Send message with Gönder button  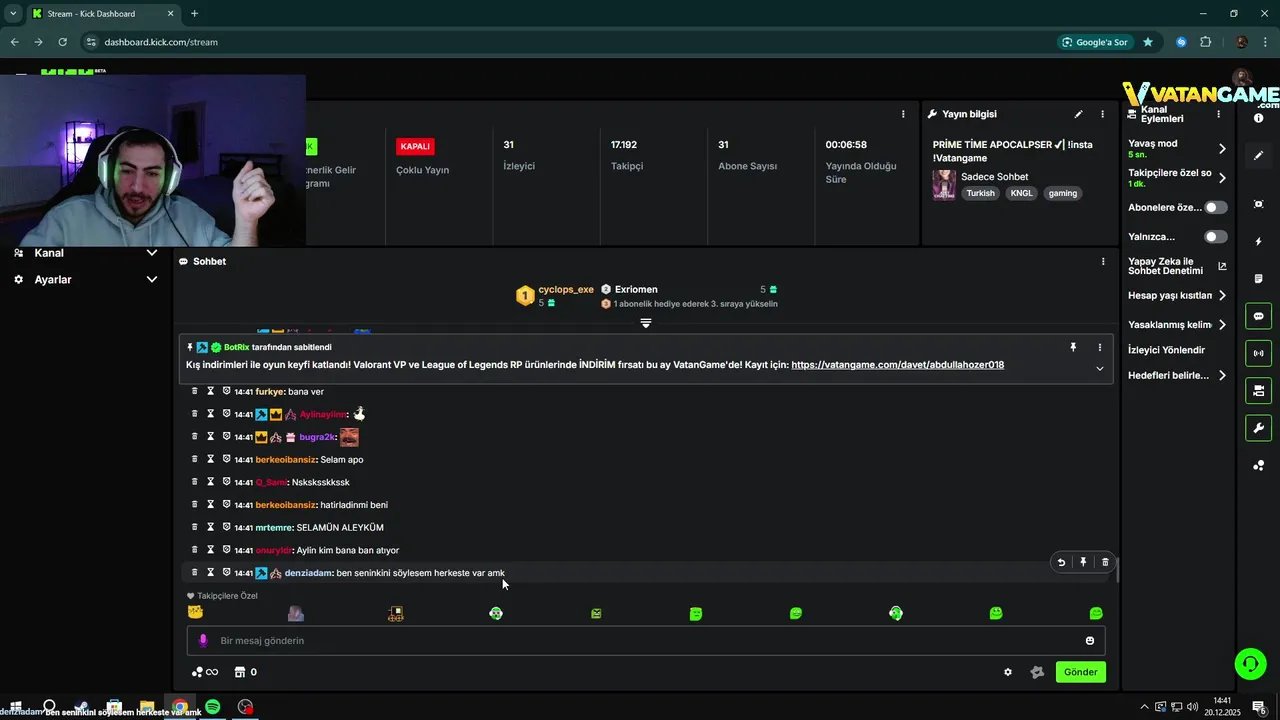pyautogui.click(x=1081, y=672)
